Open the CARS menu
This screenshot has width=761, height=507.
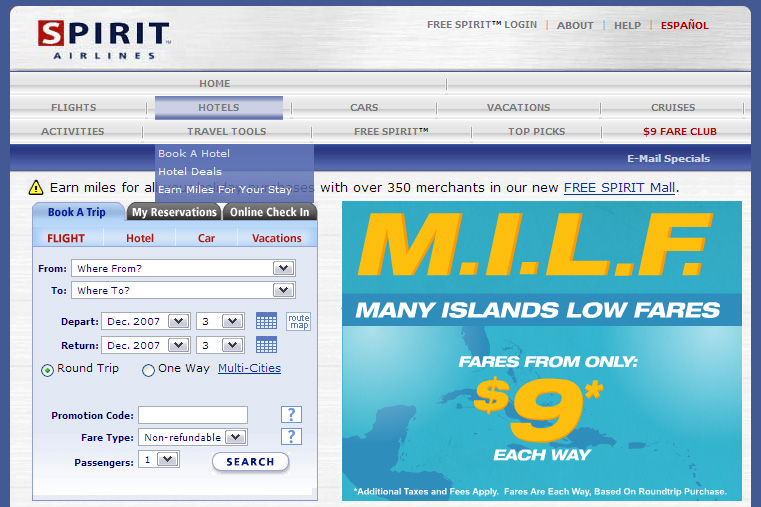pos(364,107)
